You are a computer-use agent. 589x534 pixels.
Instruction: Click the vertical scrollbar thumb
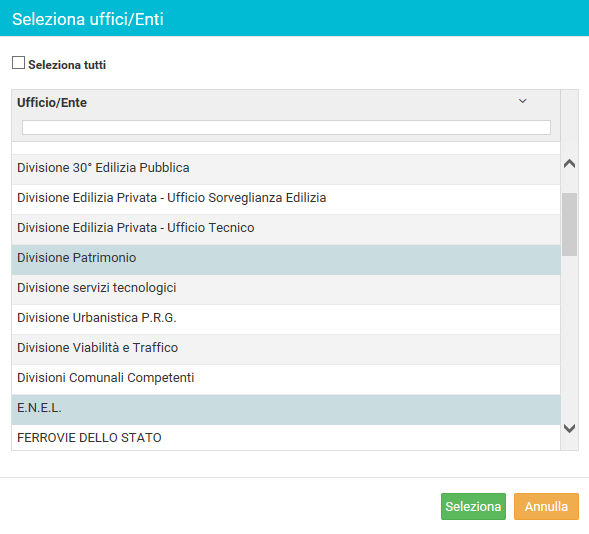coord(569,225)
